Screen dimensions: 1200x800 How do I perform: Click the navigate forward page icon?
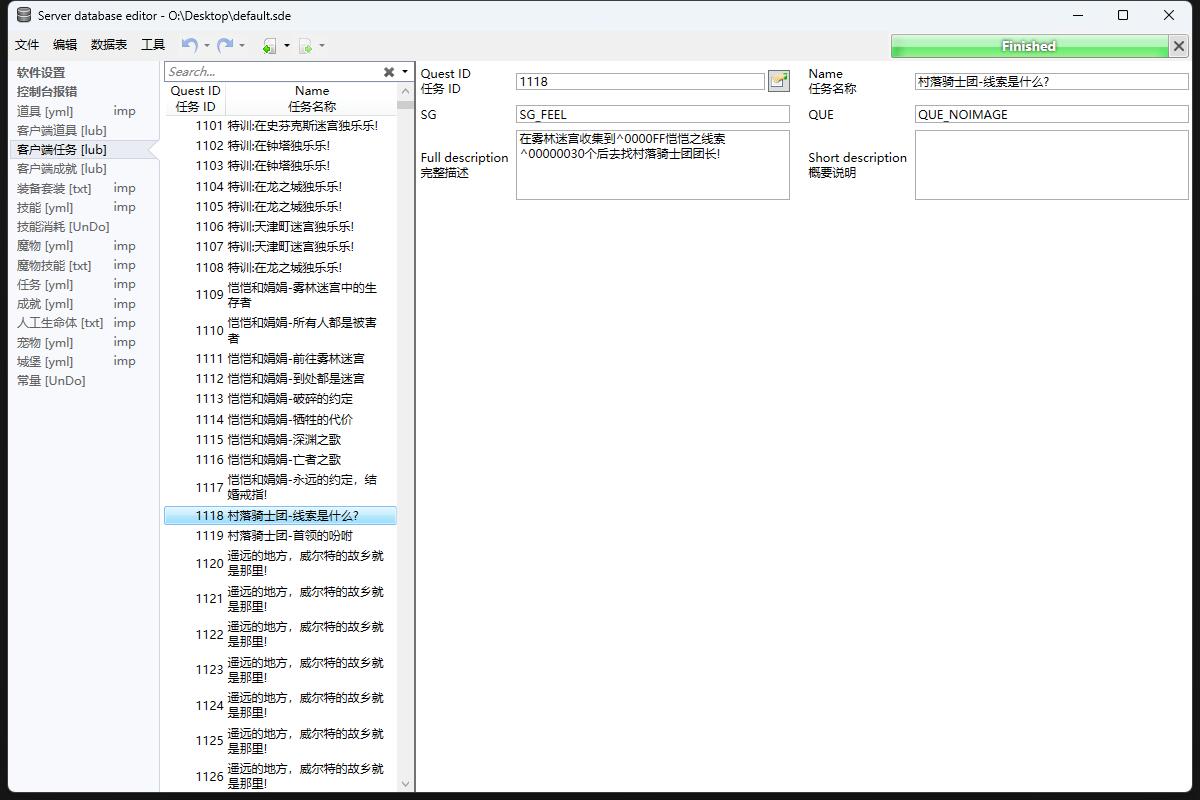pos(305,46)
